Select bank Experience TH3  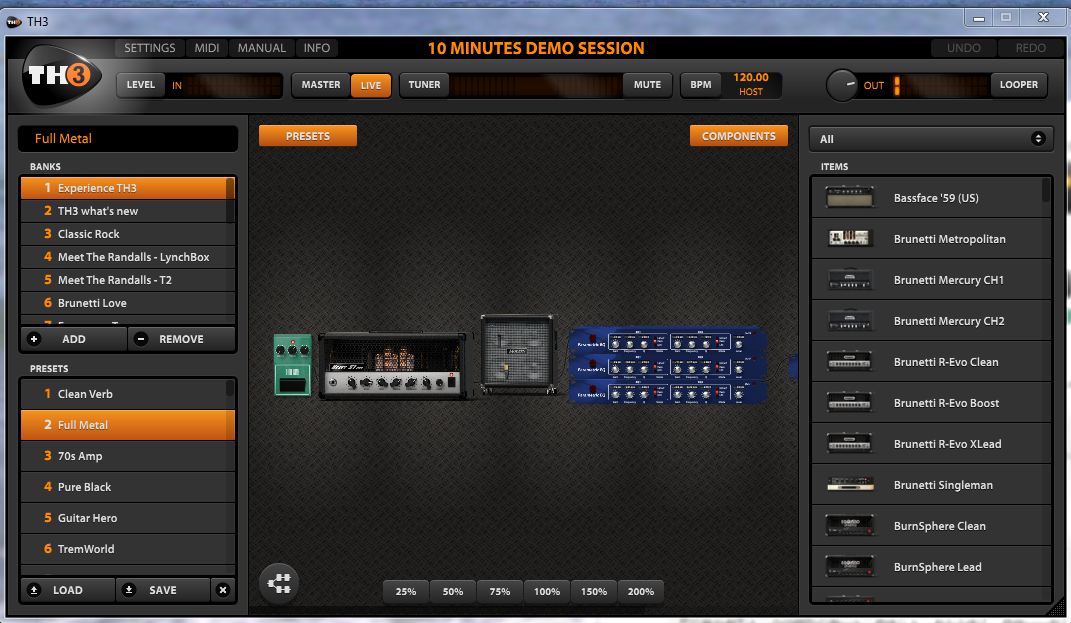(x=127, y=188)
